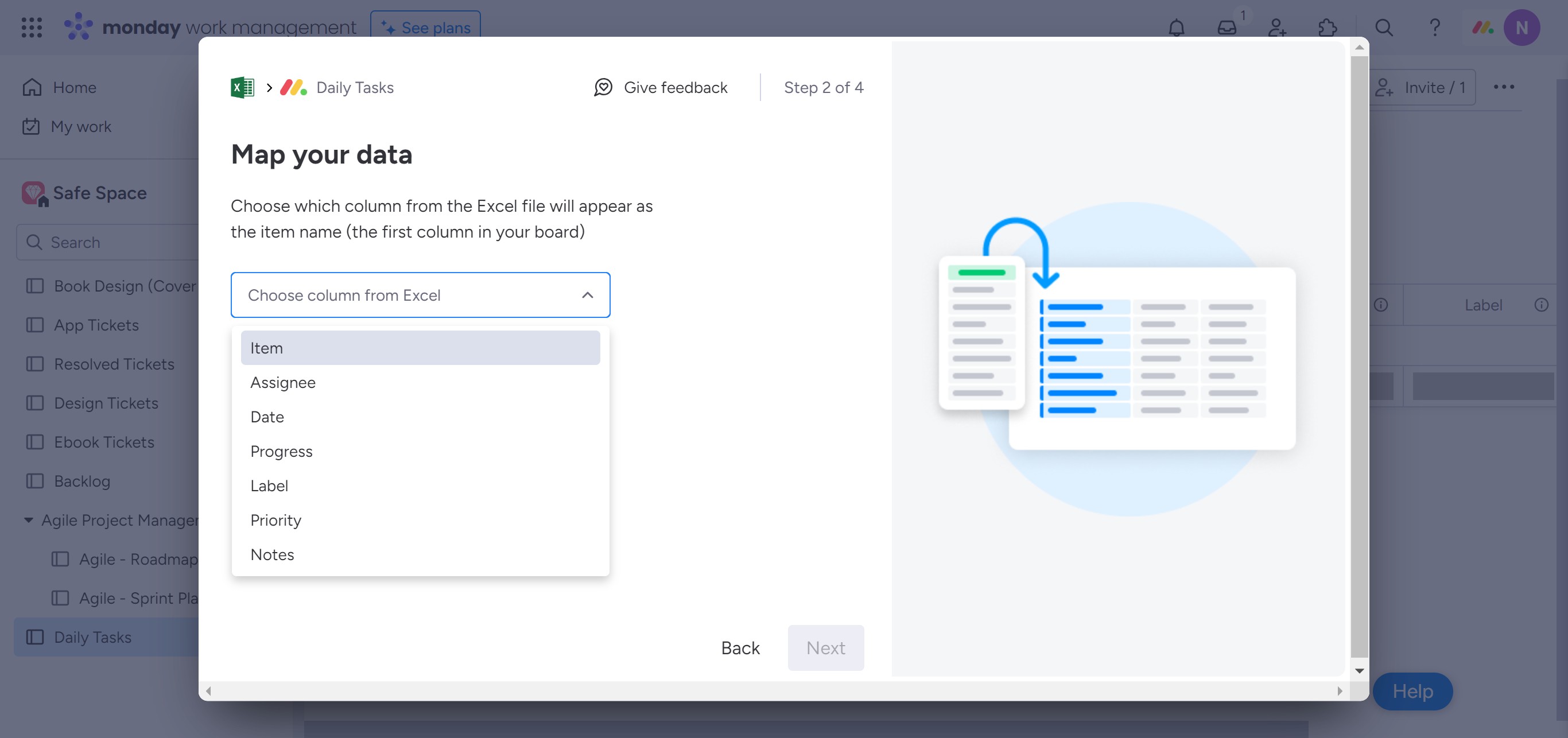1568x738 pixels.
Task: Open notifications bell icon
Action: (1176, 28)
